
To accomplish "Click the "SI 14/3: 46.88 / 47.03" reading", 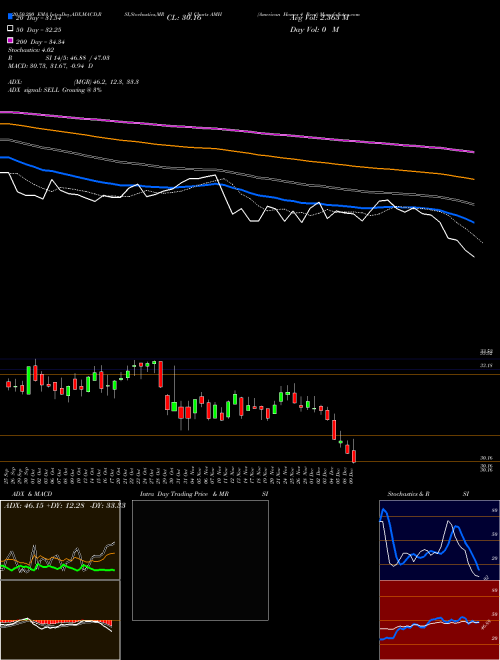I will click(x=78, y=58).
